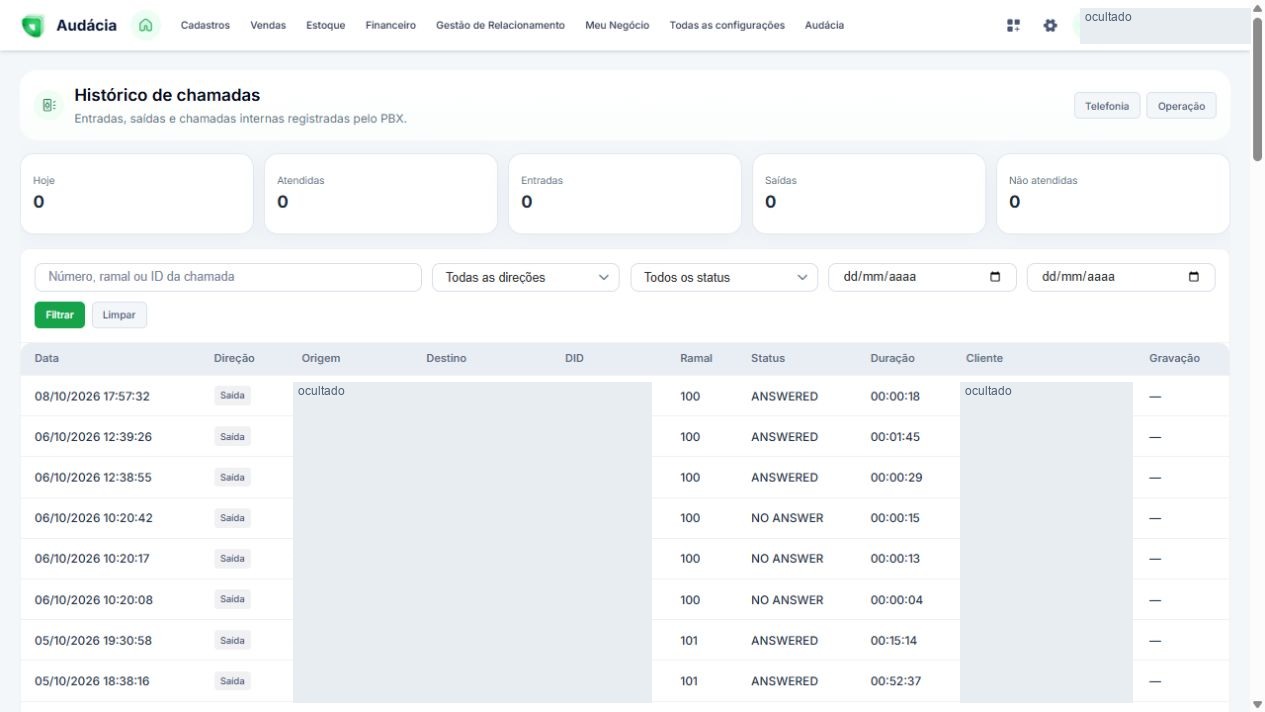
Task: Click the first dd/mm/aaaa date field
Action: pos(922,277)
